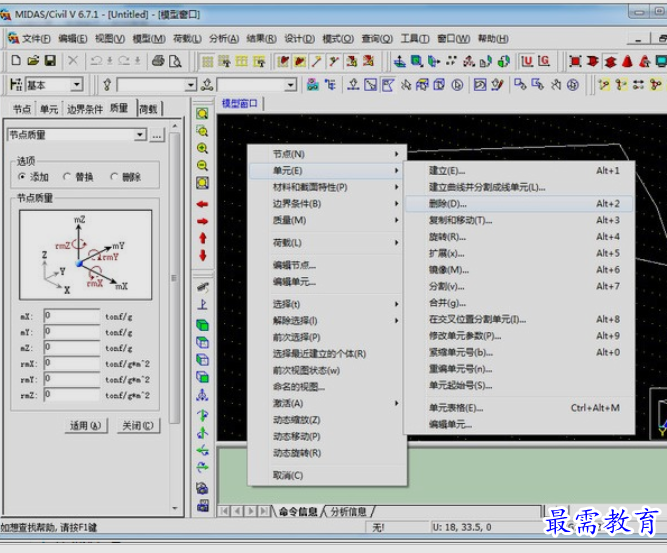667x553 pixels.
Task: Click the underlined red IG toolbar icon
Action: point(544,61)
